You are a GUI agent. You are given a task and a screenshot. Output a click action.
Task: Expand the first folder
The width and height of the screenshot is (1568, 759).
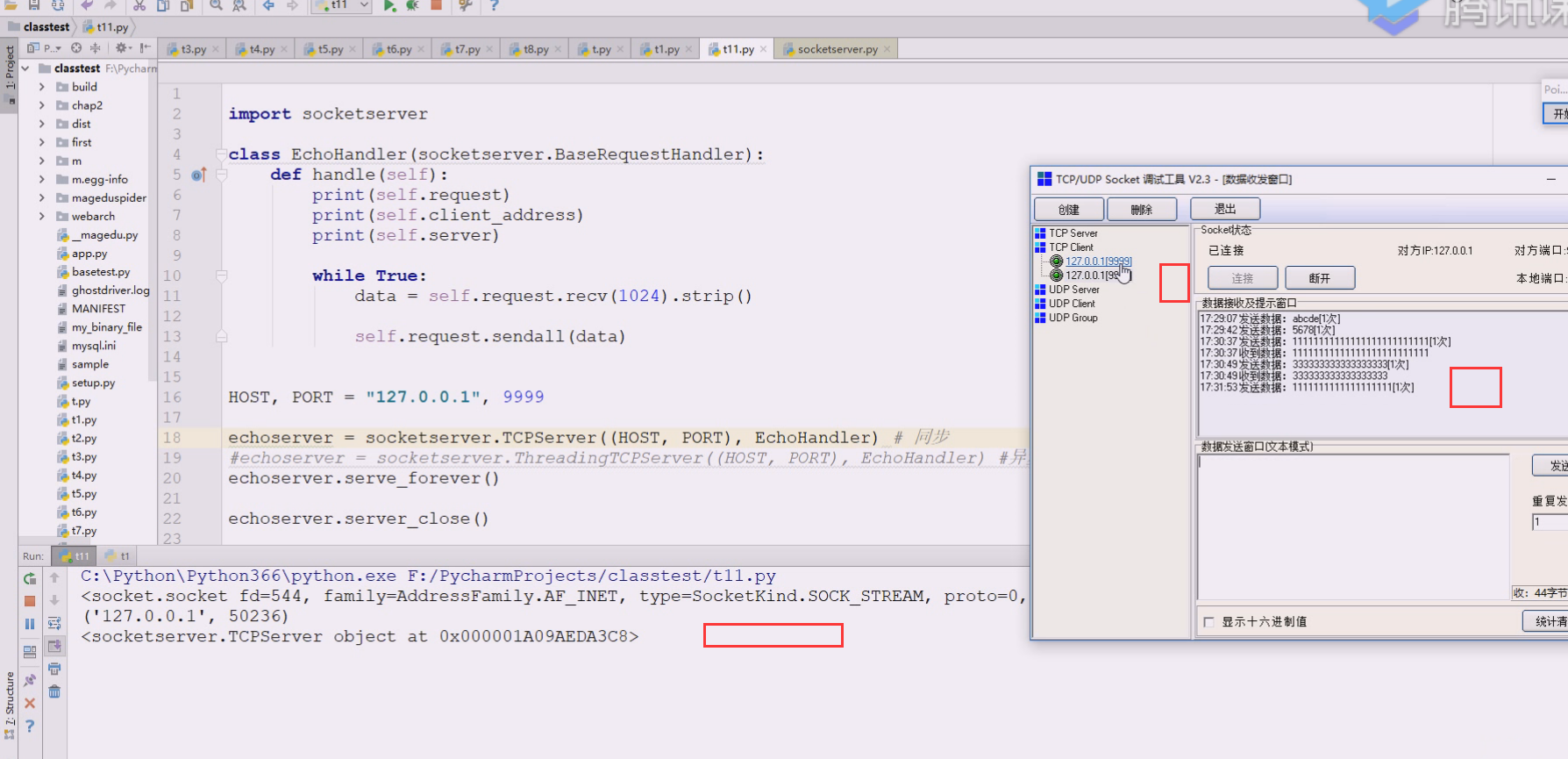click(41, 142)
